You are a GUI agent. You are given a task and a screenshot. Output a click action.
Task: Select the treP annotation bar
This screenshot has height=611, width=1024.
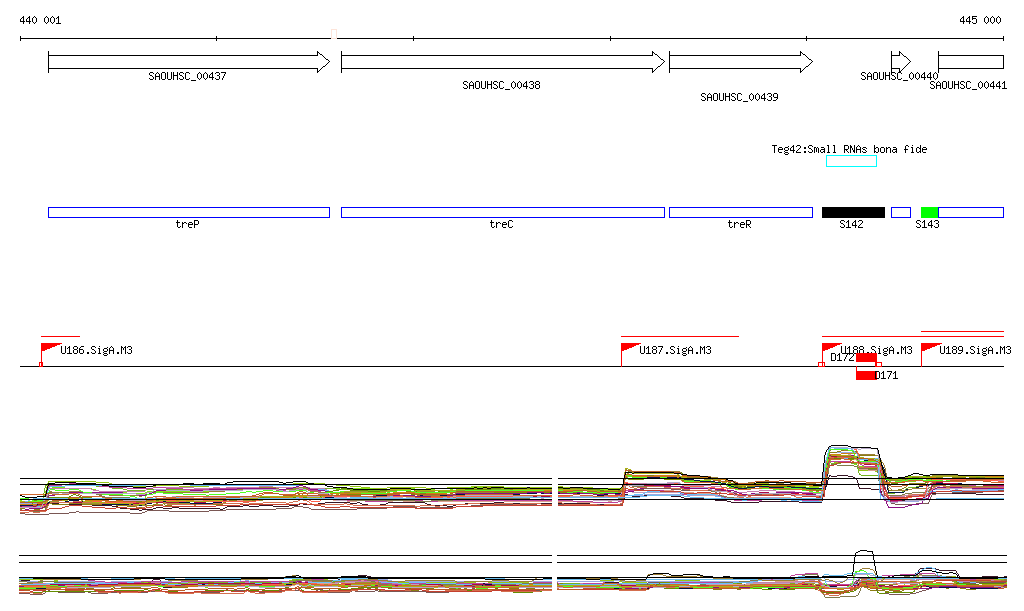(x=188, y=212)
